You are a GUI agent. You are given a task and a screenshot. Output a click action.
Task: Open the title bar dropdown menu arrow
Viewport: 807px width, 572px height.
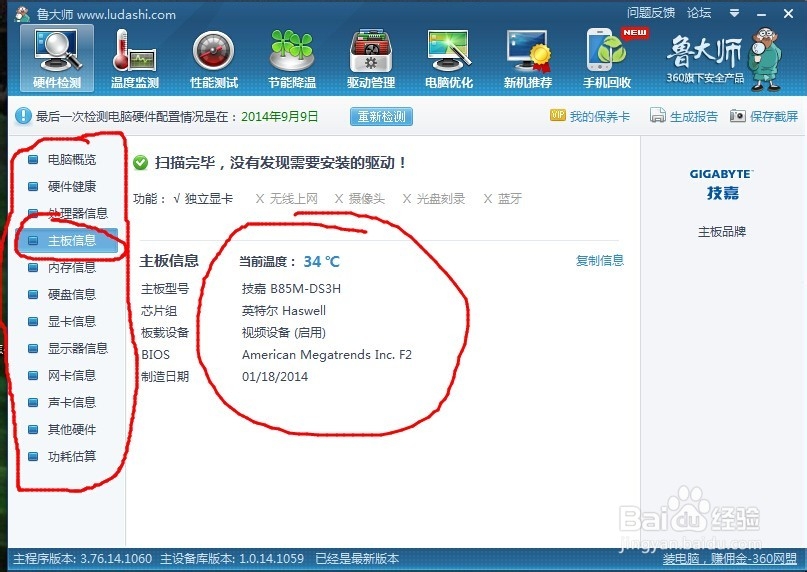click(x=734, y=13)
